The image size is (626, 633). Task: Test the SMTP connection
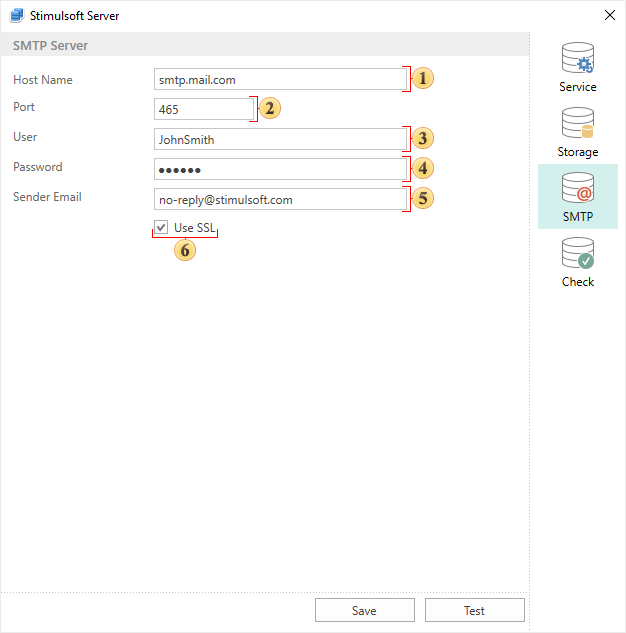(475, 610)
